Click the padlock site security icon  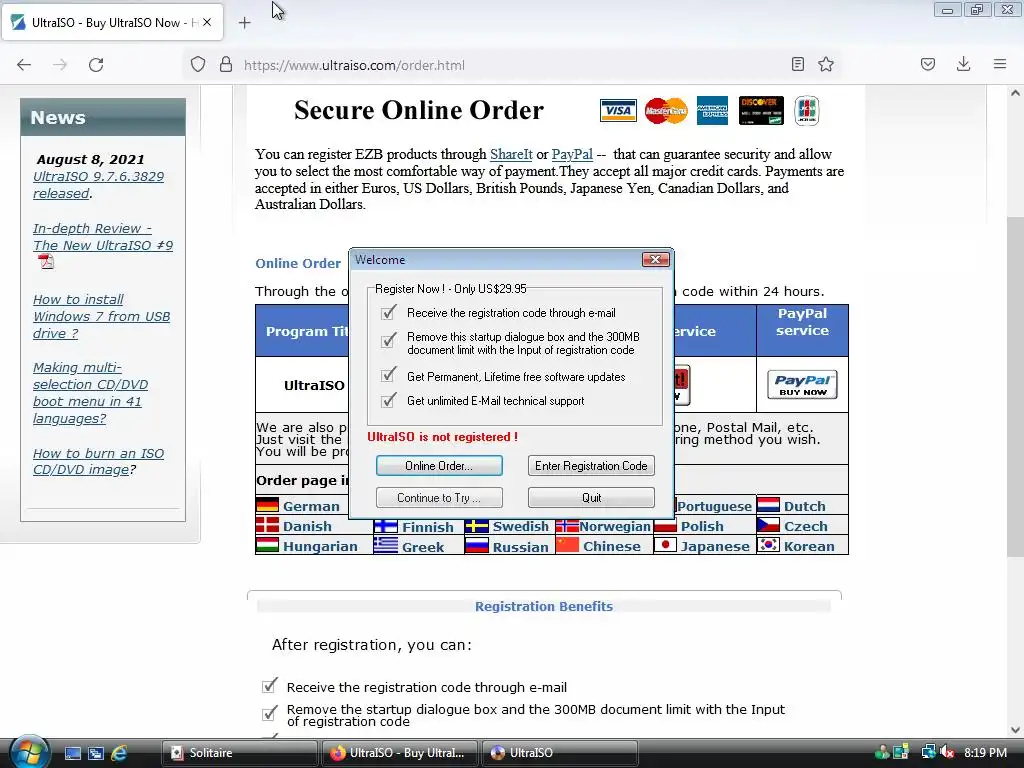(x=226, y=65)
